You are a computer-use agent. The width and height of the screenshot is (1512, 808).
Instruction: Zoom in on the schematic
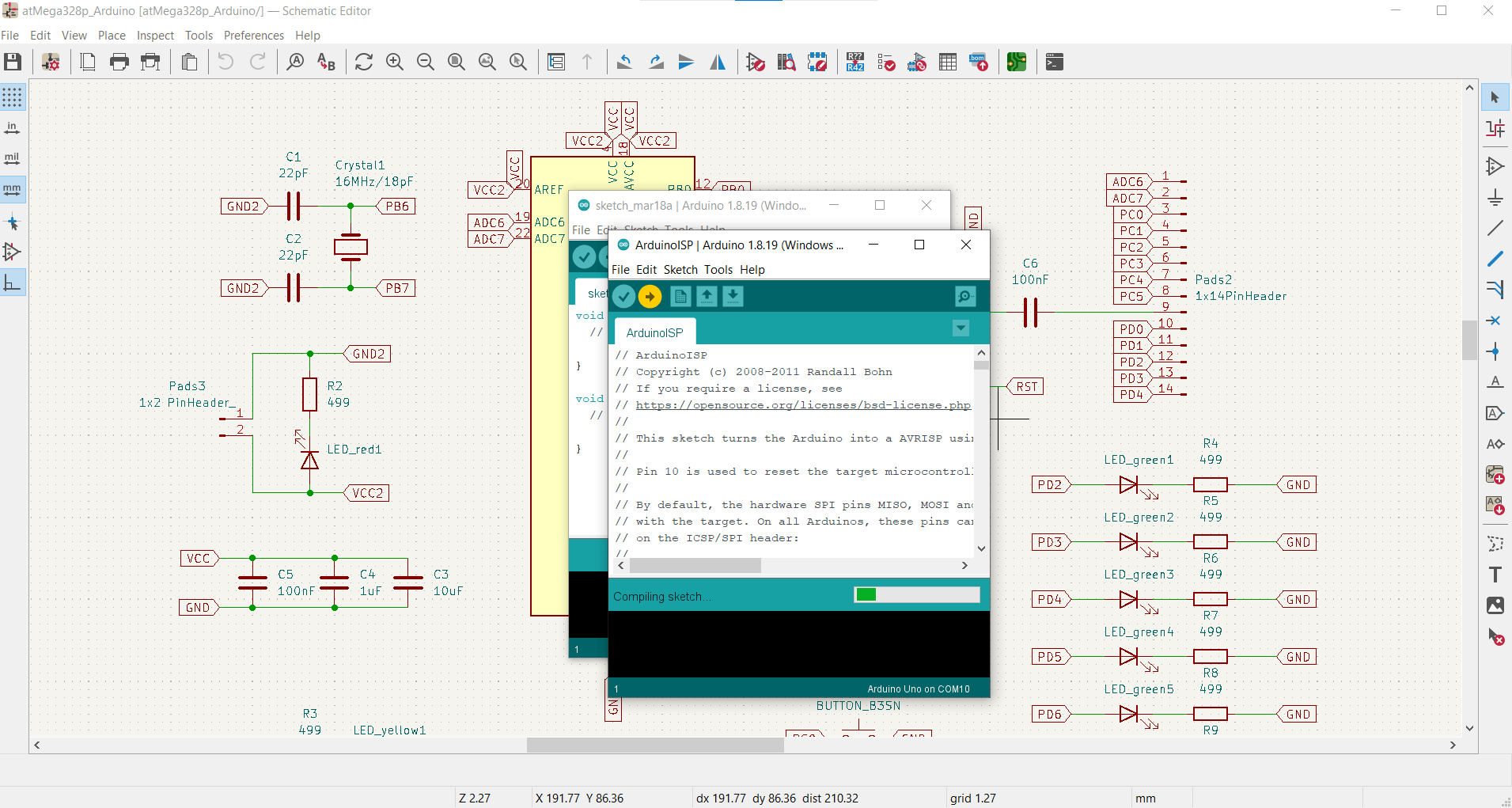395,62
